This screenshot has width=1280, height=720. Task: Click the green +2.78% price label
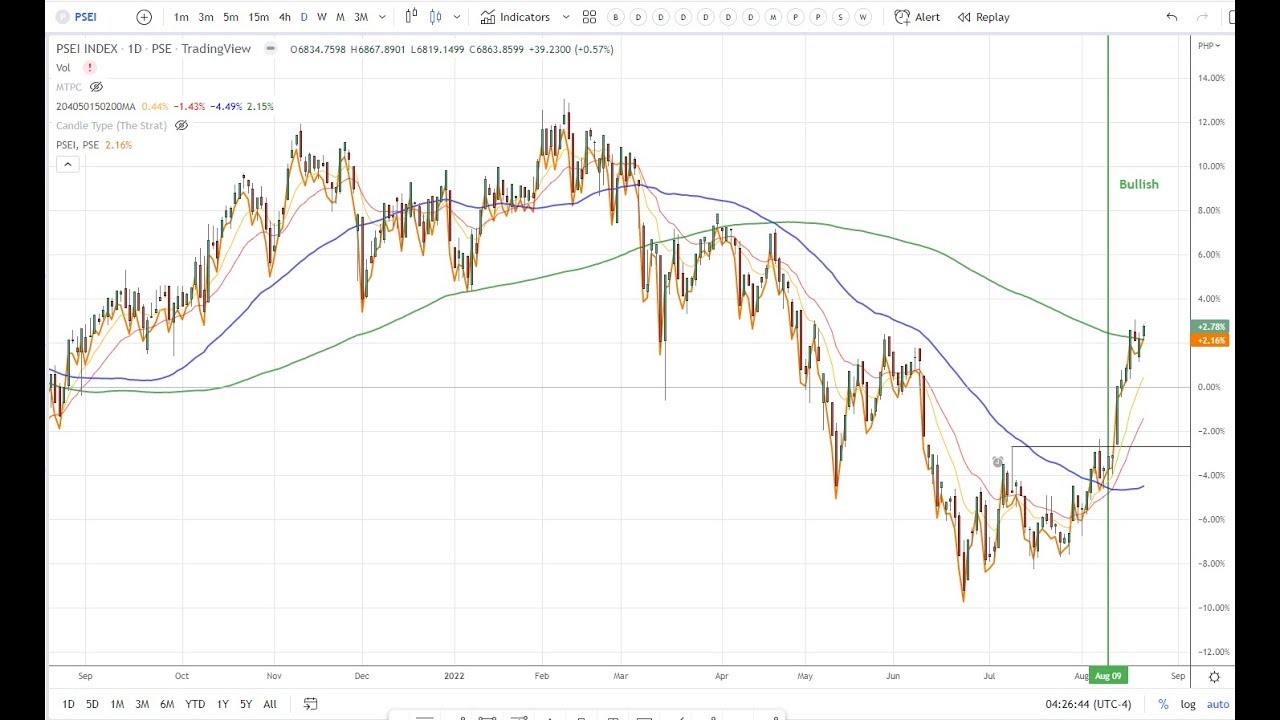pos(1211,327)
